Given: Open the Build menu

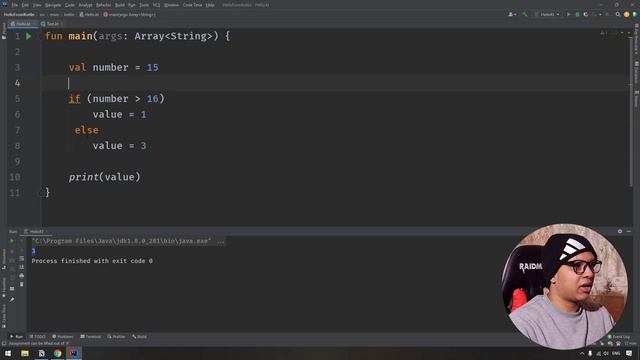Looking at the screenshot, I should point(120,5).
